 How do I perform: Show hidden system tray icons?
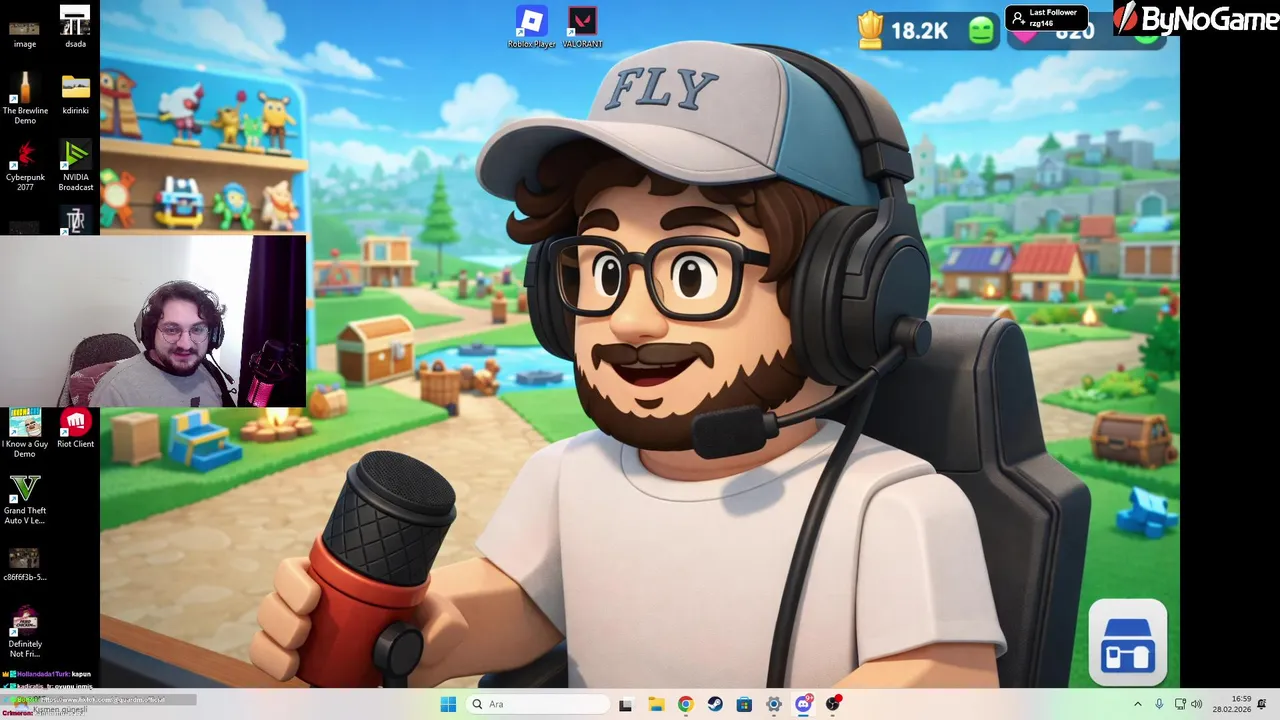(1137, 704)
